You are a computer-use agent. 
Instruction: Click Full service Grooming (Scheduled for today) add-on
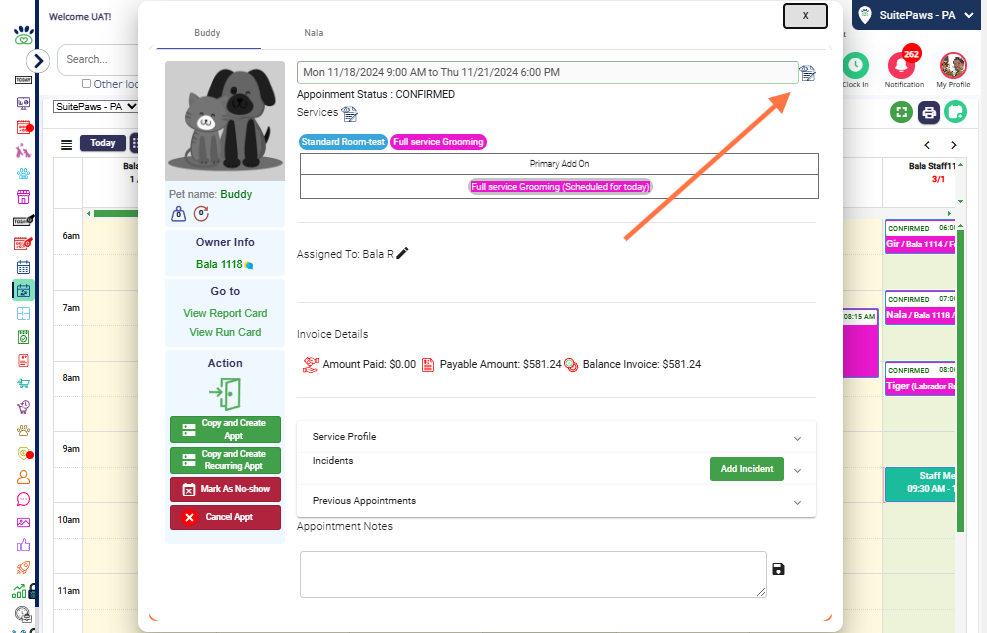coord(560,187)
